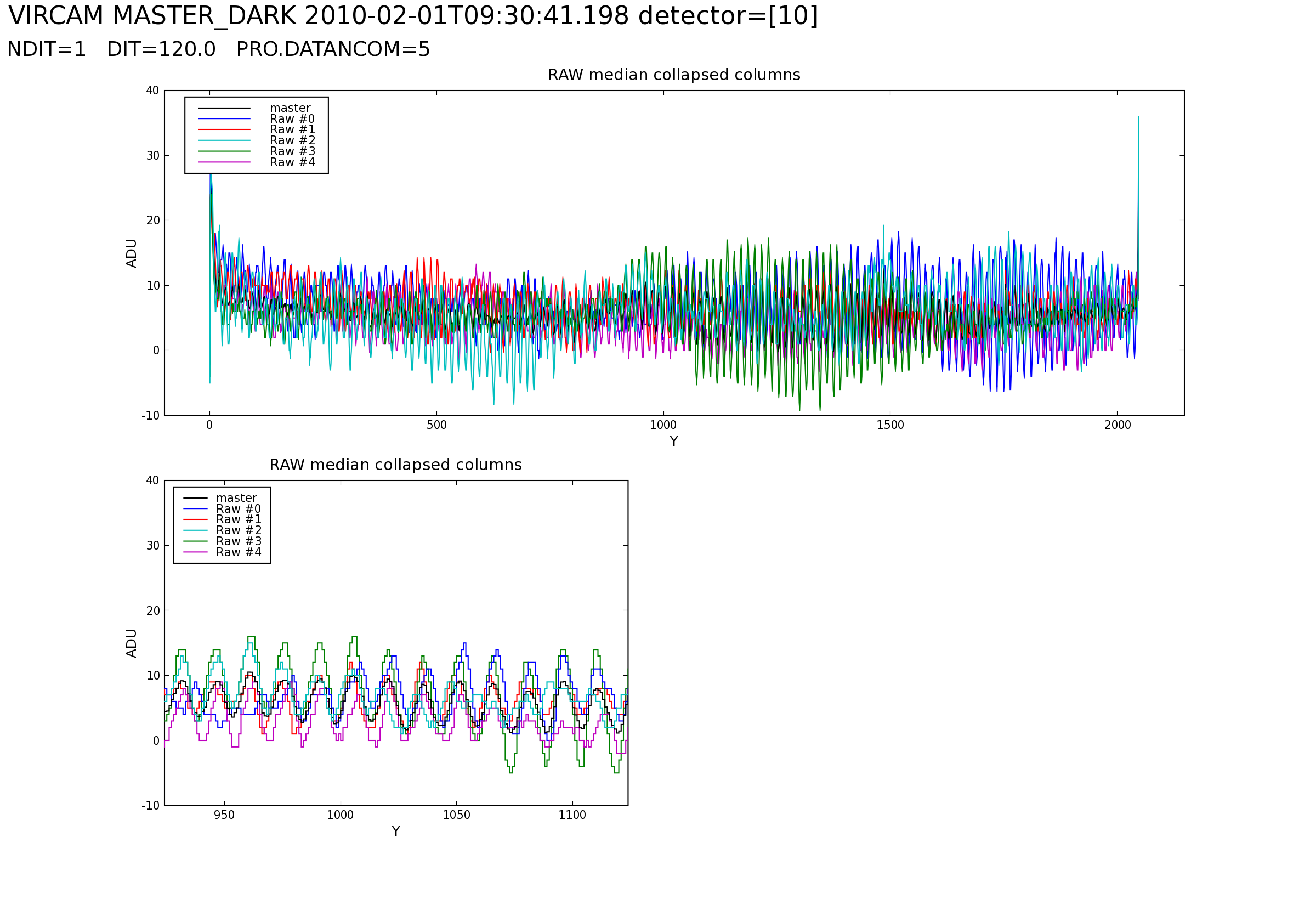The height and width of the screenshot is (905, 1316).
Task: Click 'Raw #4' label in bottom legend
Action: 239,553
